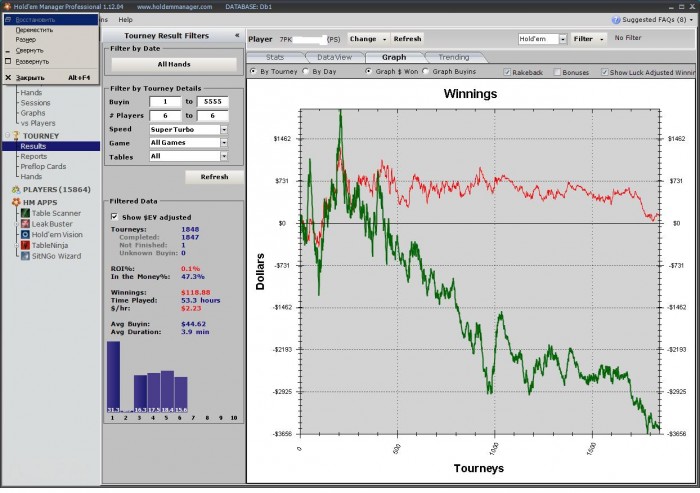Click the Avg Buyin $44.62 value
This screenshot has height=493, width=700.
(x=193, y=324)
